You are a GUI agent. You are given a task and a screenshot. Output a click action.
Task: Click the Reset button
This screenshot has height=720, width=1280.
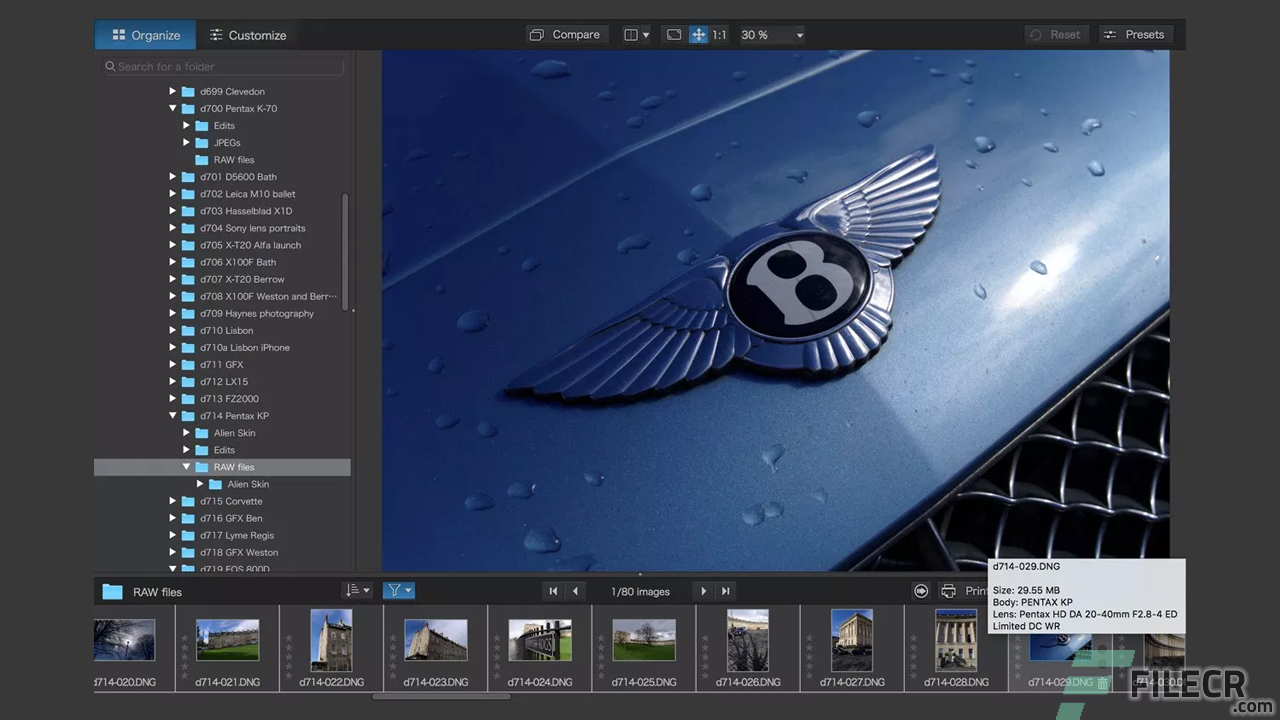tap(1056, 35)
